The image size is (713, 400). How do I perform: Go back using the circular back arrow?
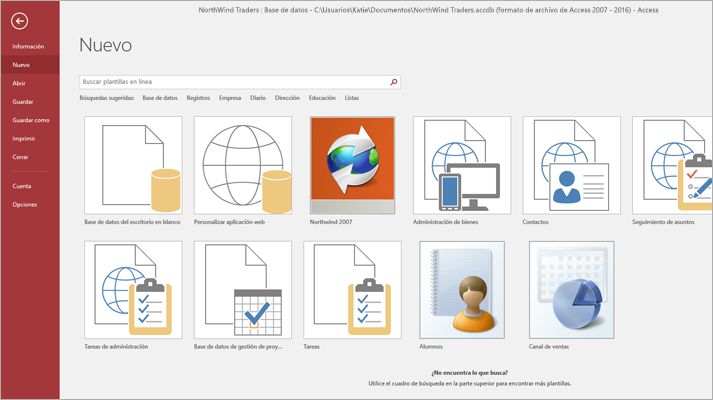[20, 21]
